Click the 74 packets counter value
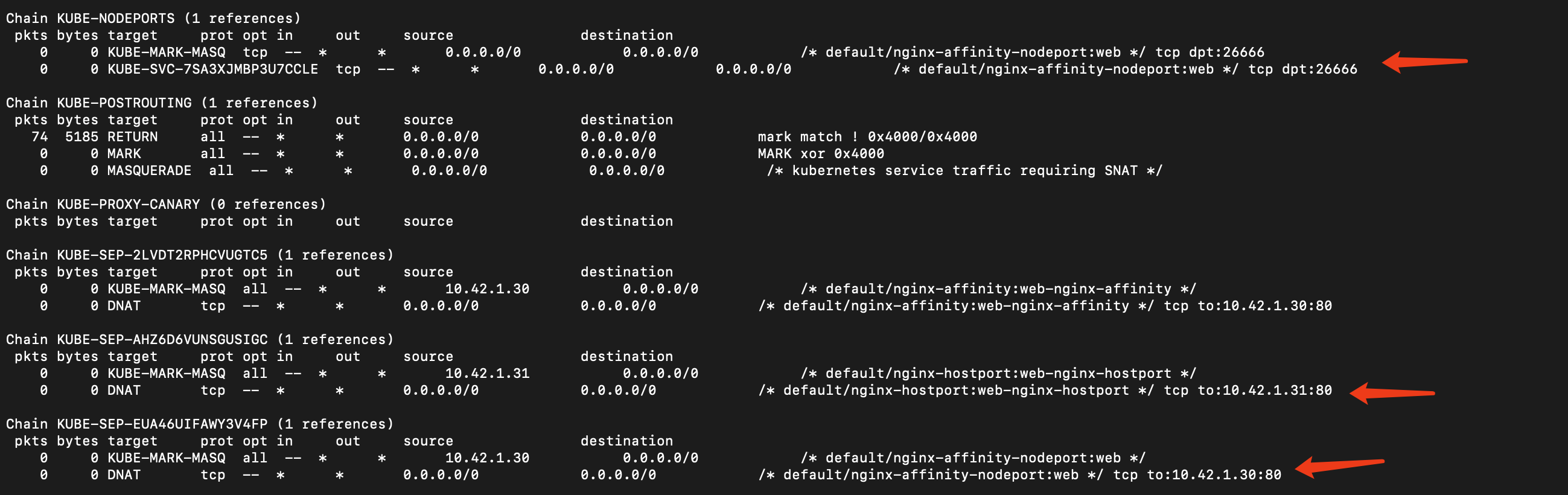The height and width of the screenshot is (495, 1568). pos(40,137)
